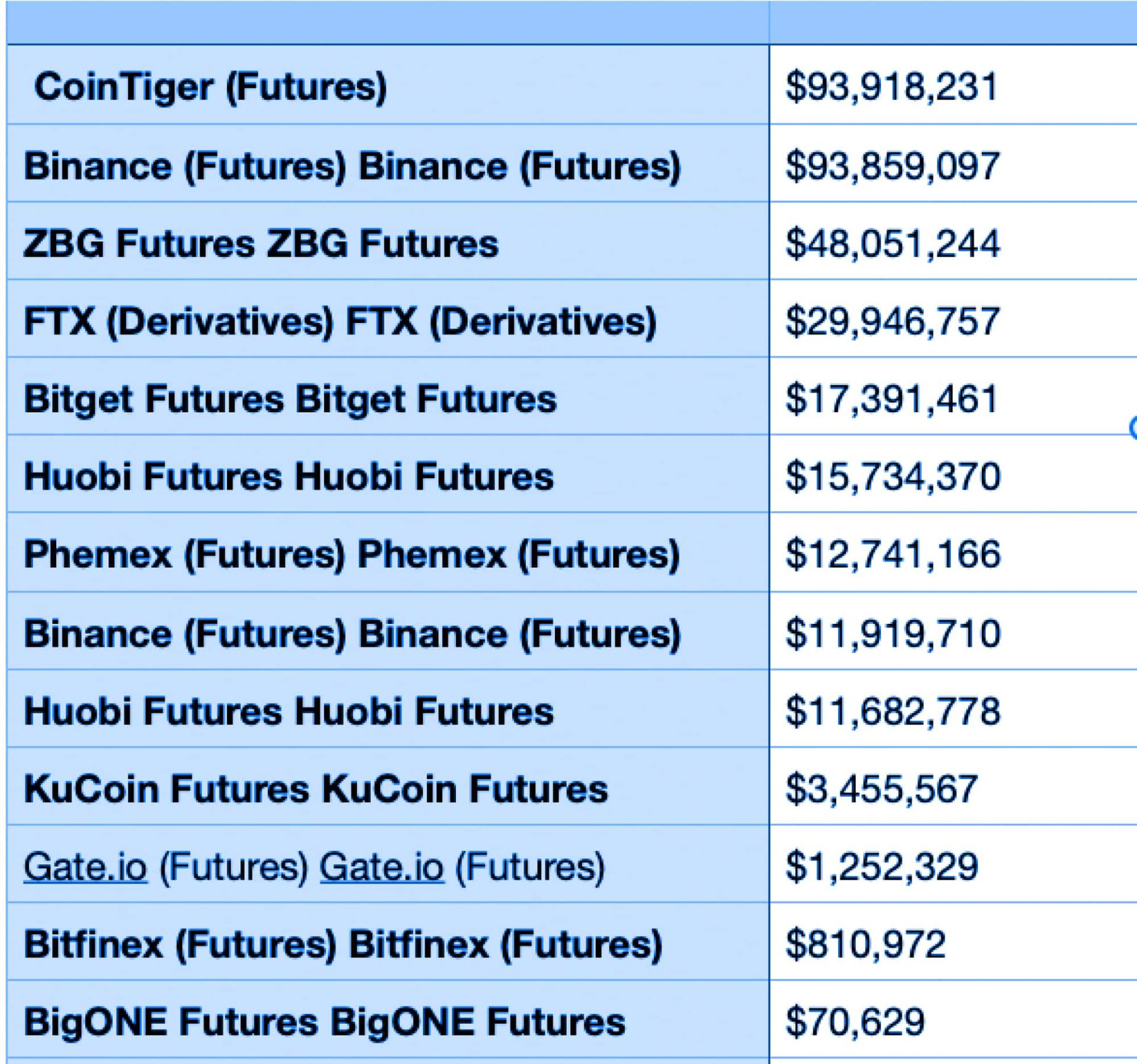Screen dimensions: 1137x1064
Task: Select the $12,741,166 value cell
Action: (x=892, y=555)
